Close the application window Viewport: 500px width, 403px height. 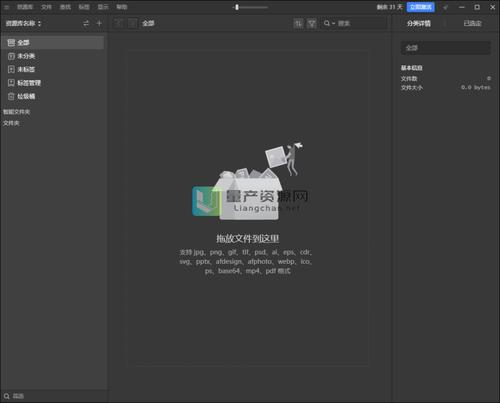pos(492,7)
